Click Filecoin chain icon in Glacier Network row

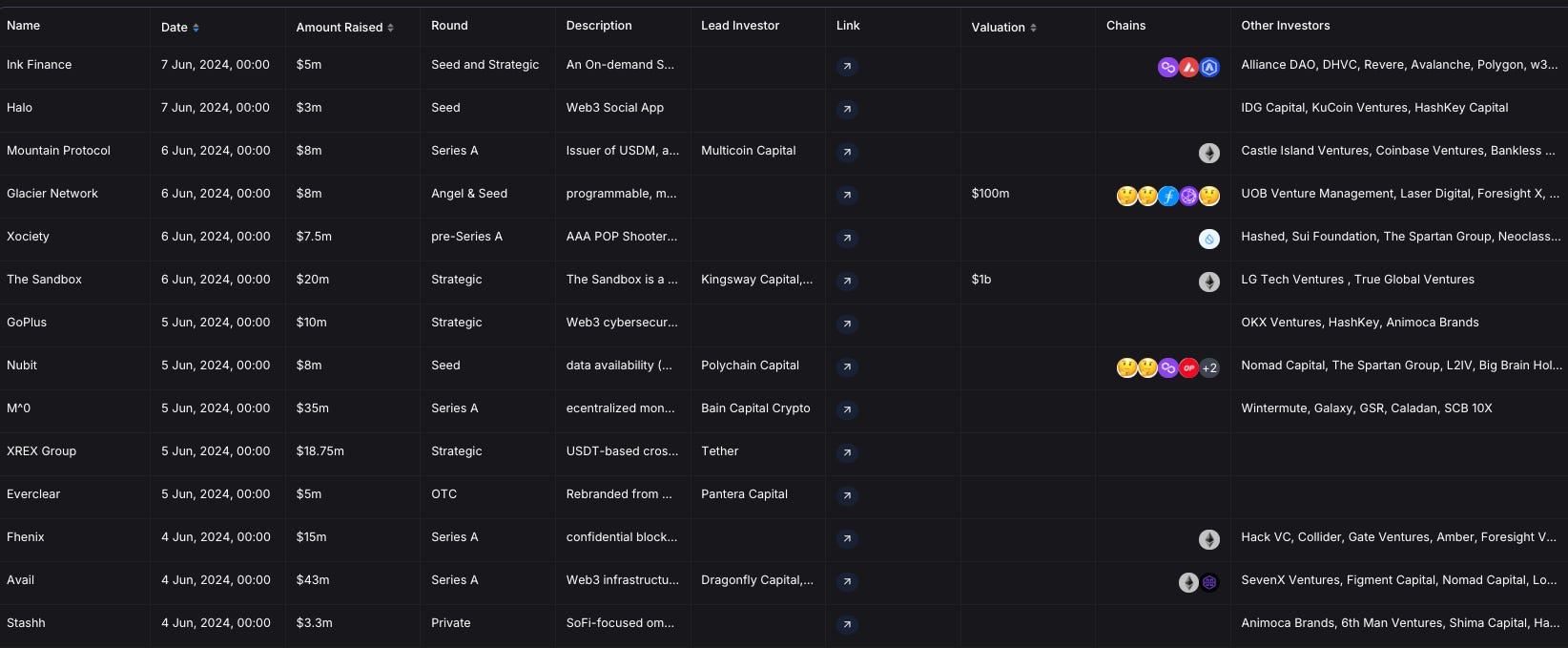click(x=1168, y=196)
